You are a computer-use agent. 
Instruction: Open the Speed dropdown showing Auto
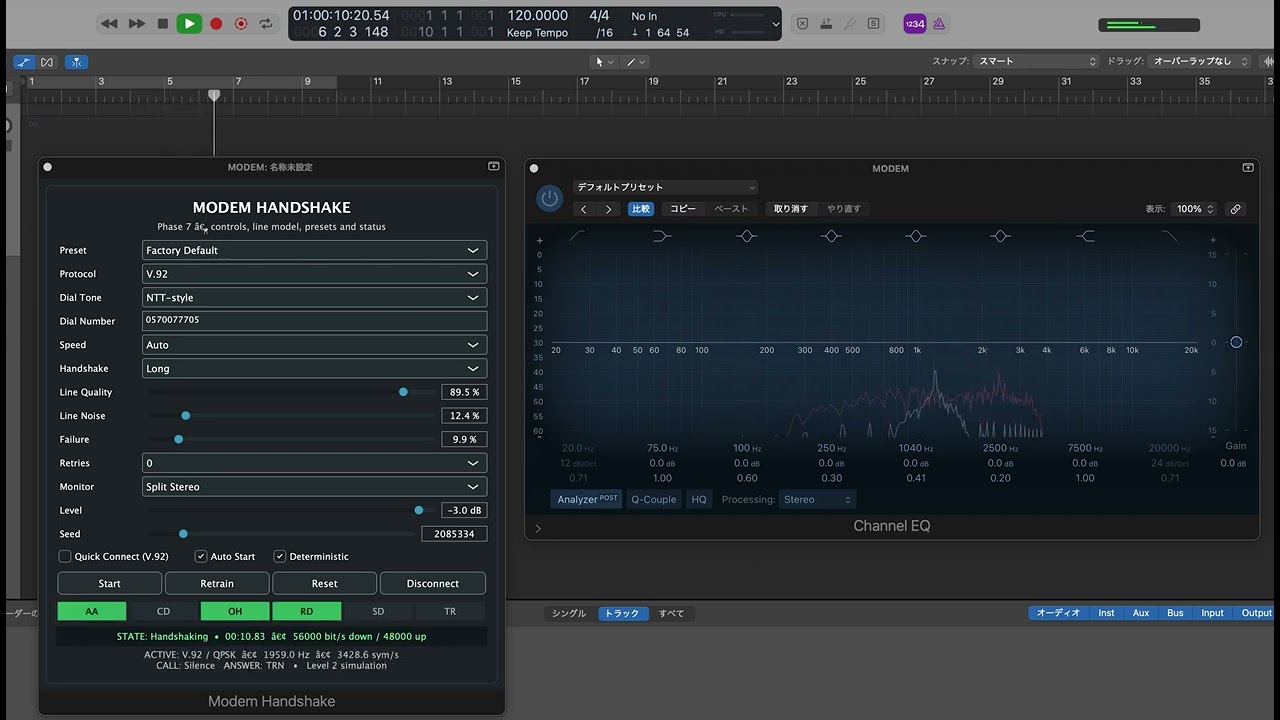314,345
